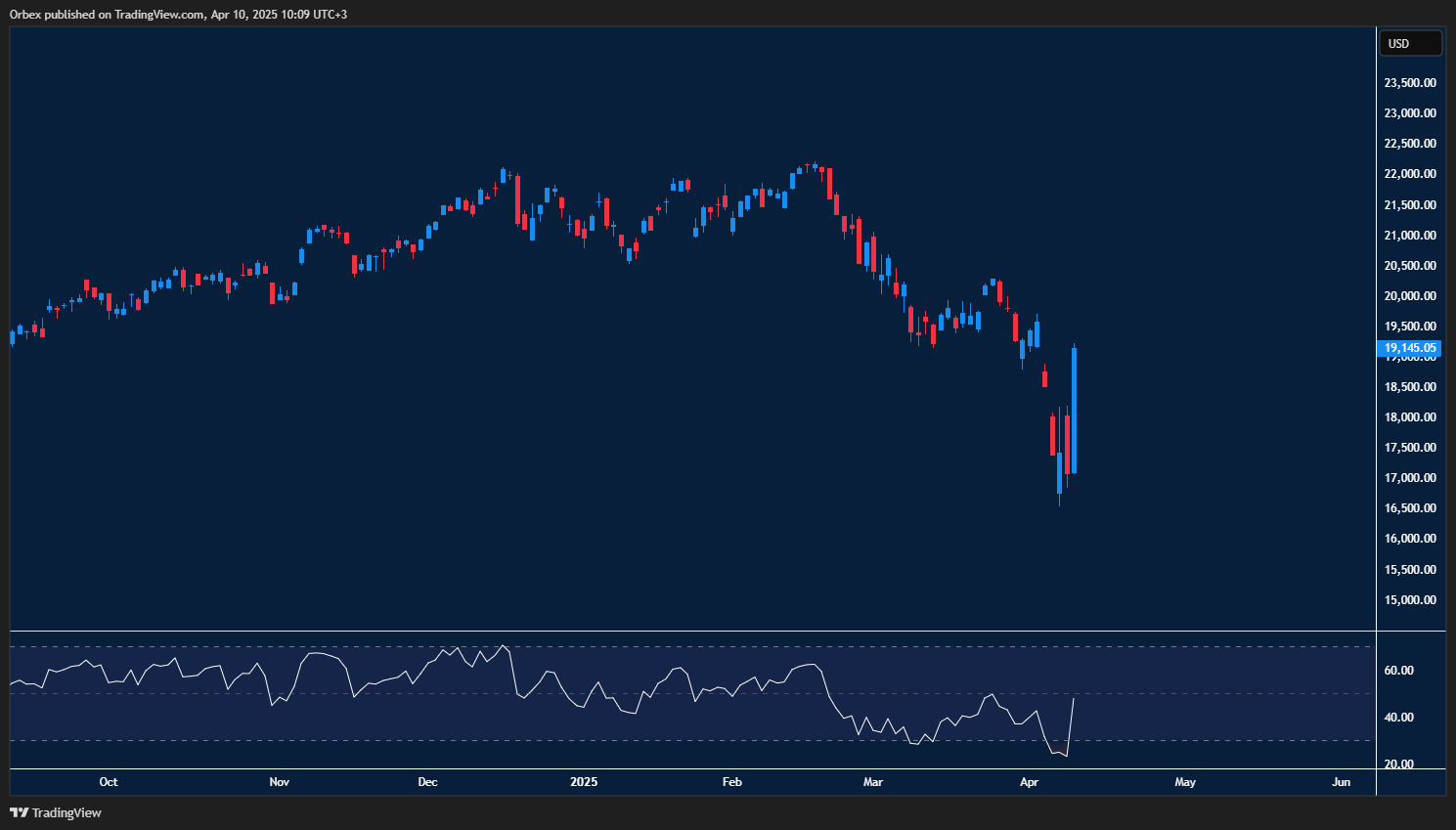Click the Mar time axis label
This screenshot has width=1456, height=830.
pyautogui.click(x=873, y=782)
